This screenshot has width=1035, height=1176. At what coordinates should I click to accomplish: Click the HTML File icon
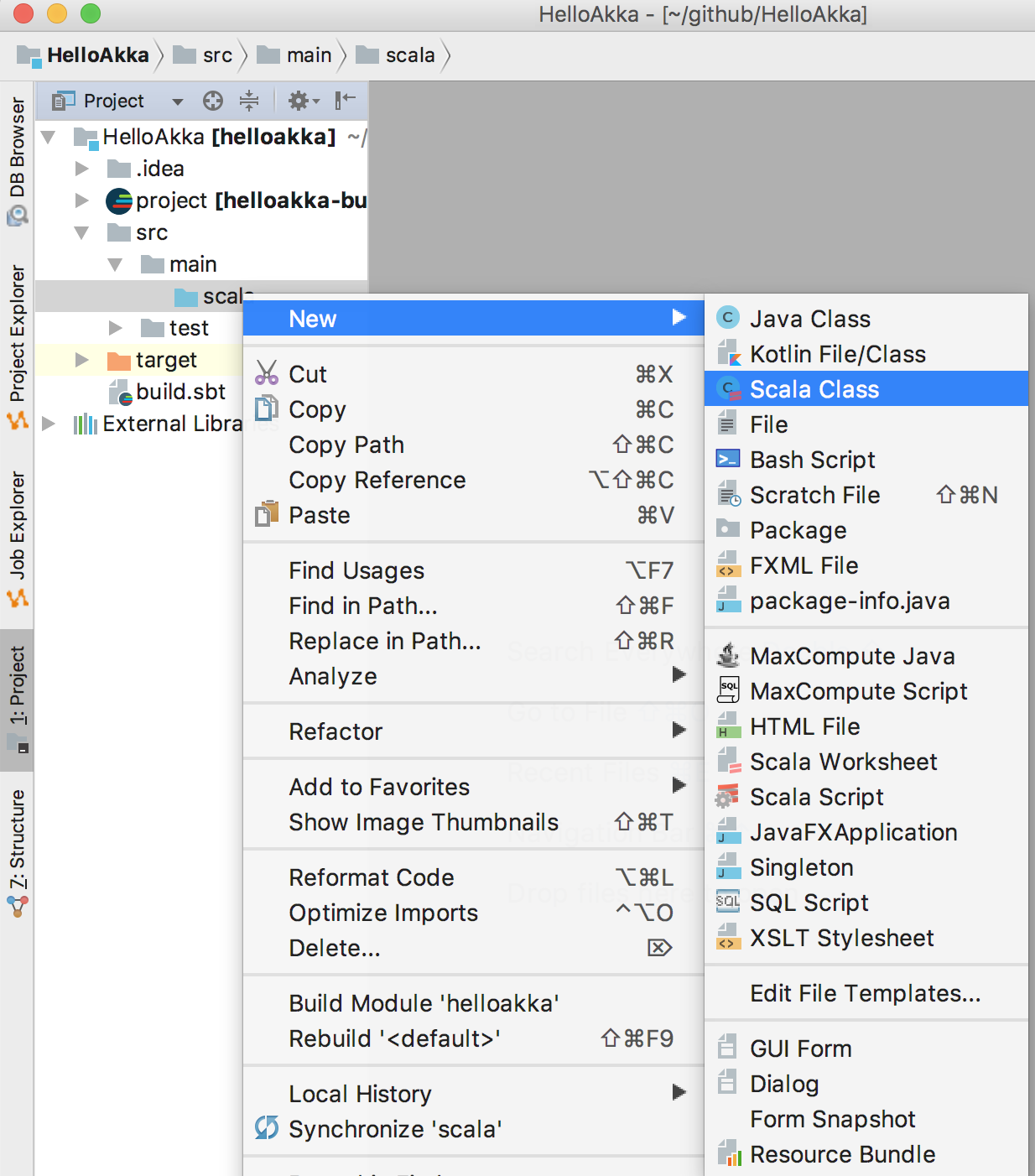[x=728, y=726]
